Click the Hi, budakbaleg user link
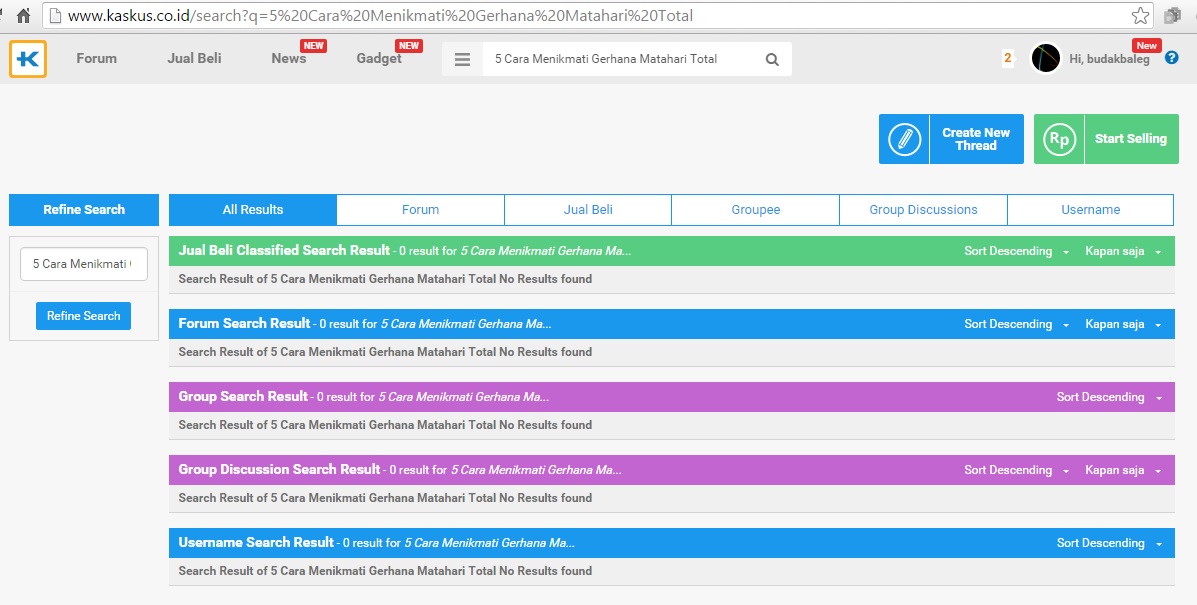The image size is (1197, 605). (x=1108, y=60)
